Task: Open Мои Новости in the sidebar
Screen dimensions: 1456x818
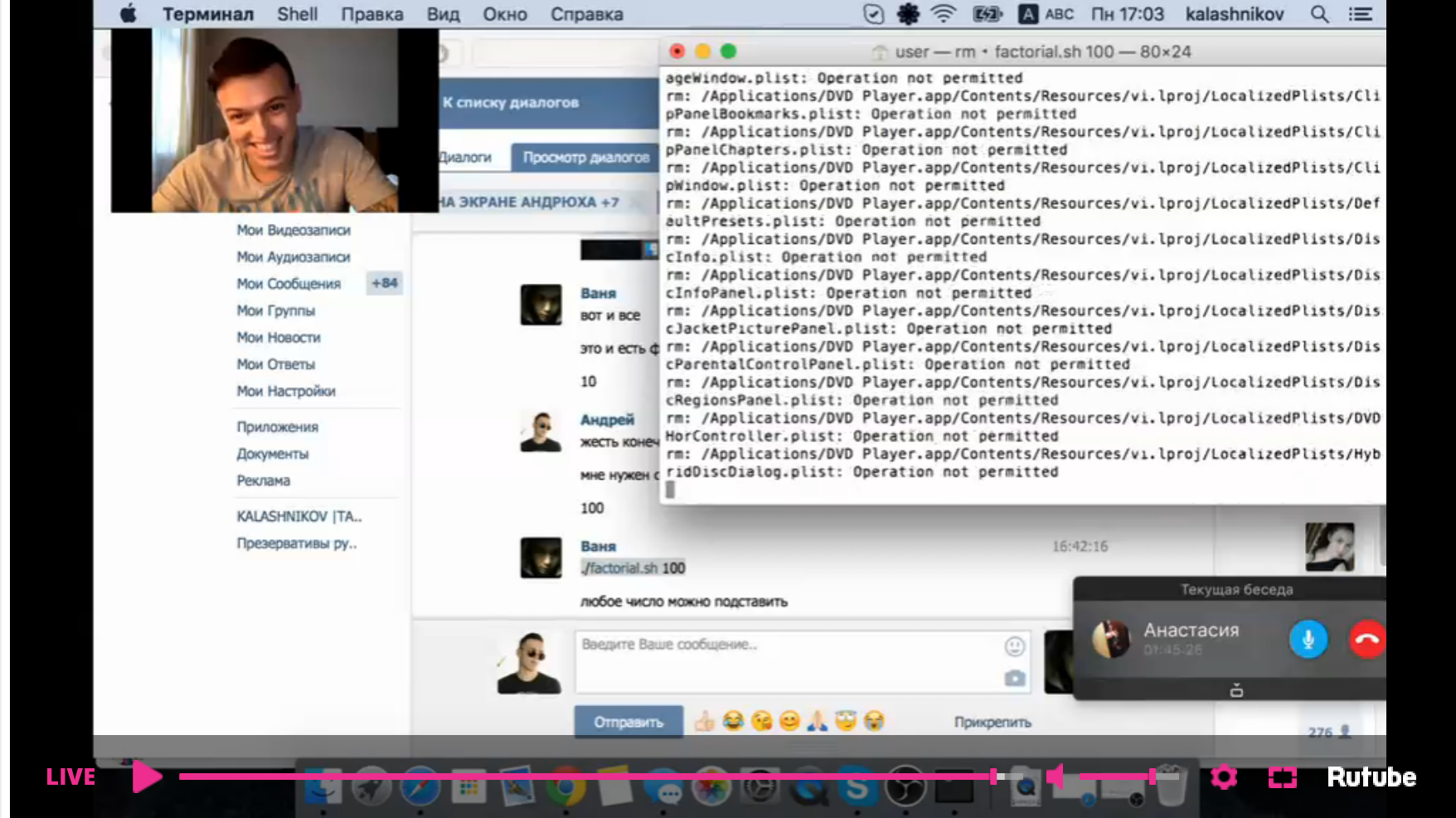Action: tap(279, 338)
